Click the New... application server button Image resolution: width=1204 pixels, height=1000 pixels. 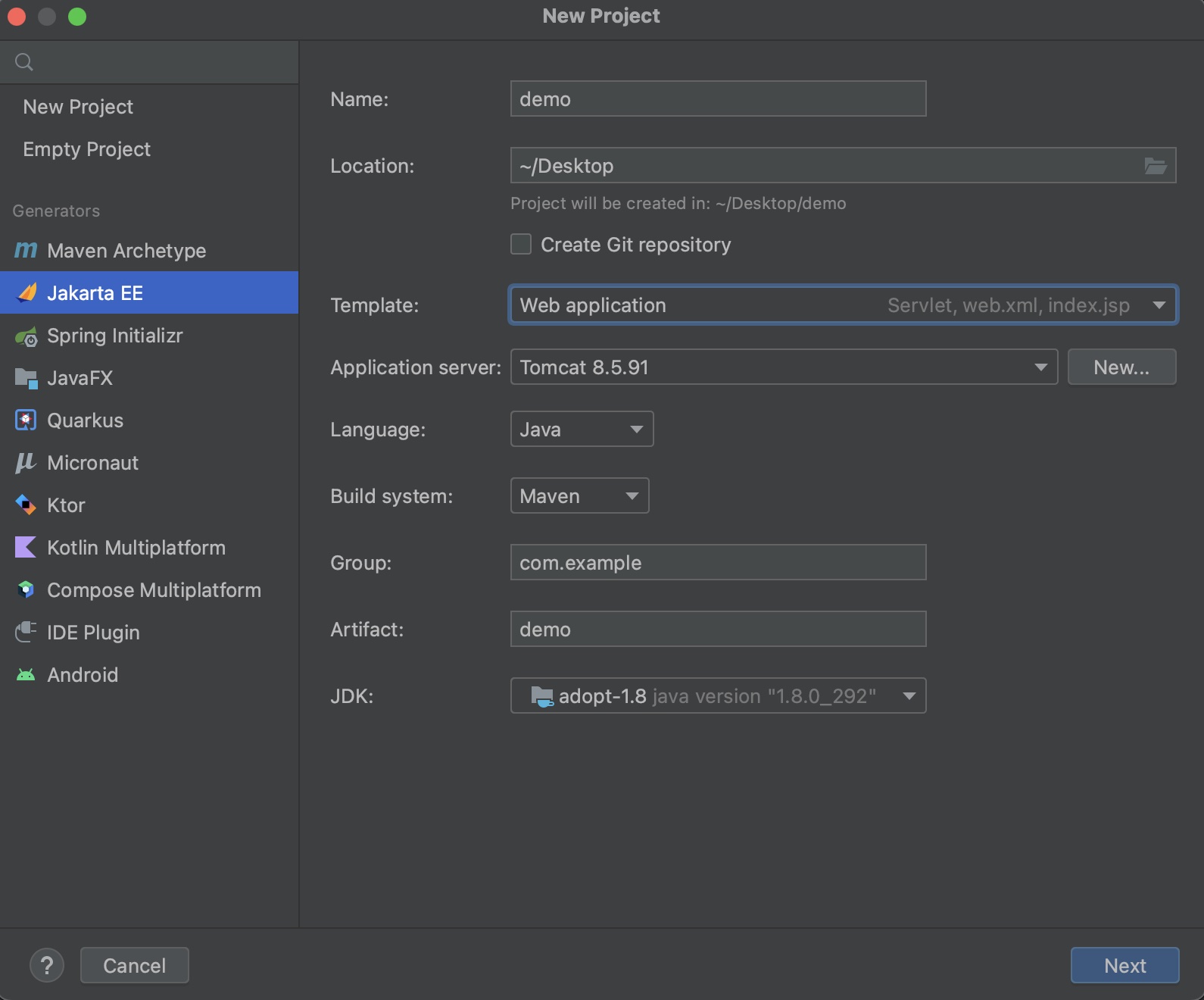[x=1121, y=367]
